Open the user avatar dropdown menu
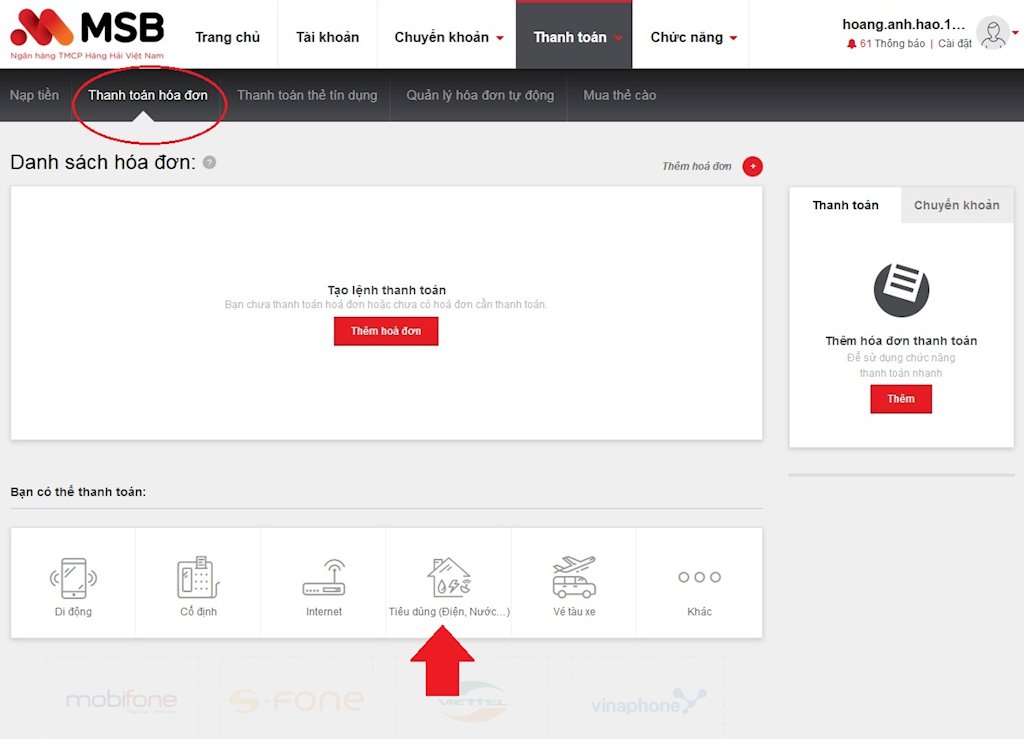The image size is (1024, 739). pyautogui.click(x=993, y=33)
